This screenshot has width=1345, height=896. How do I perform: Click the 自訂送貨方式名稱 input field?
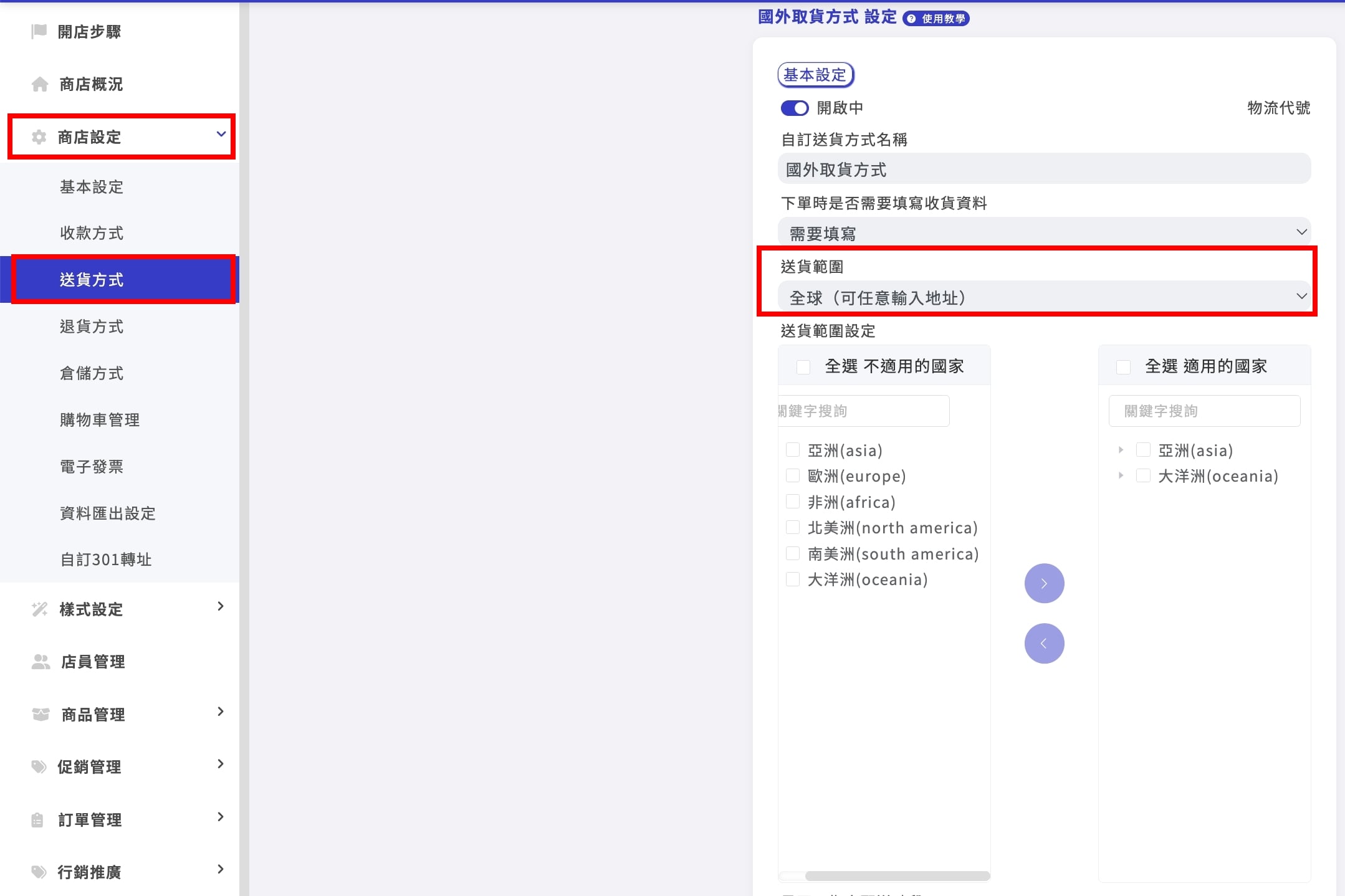[1045, 169]
